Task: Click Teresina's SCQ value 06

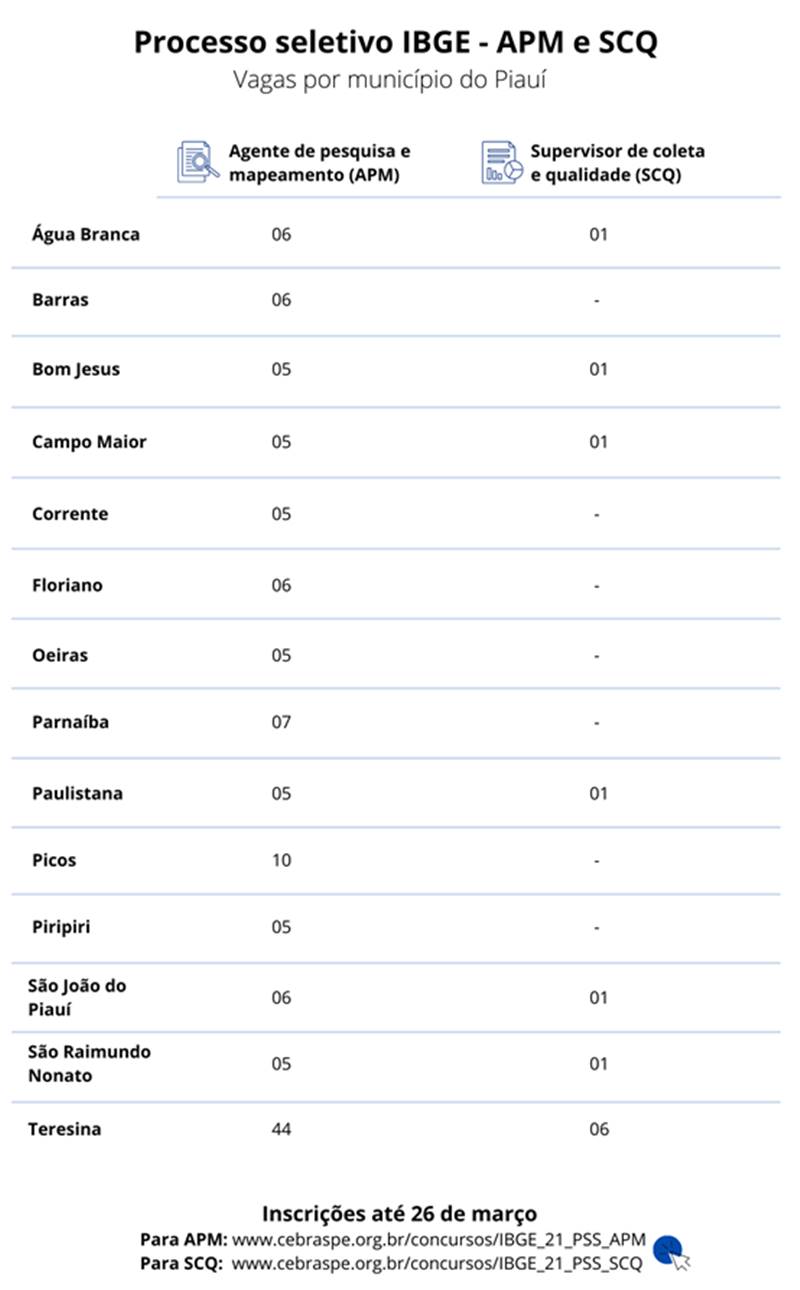Action: point(598,1129)
